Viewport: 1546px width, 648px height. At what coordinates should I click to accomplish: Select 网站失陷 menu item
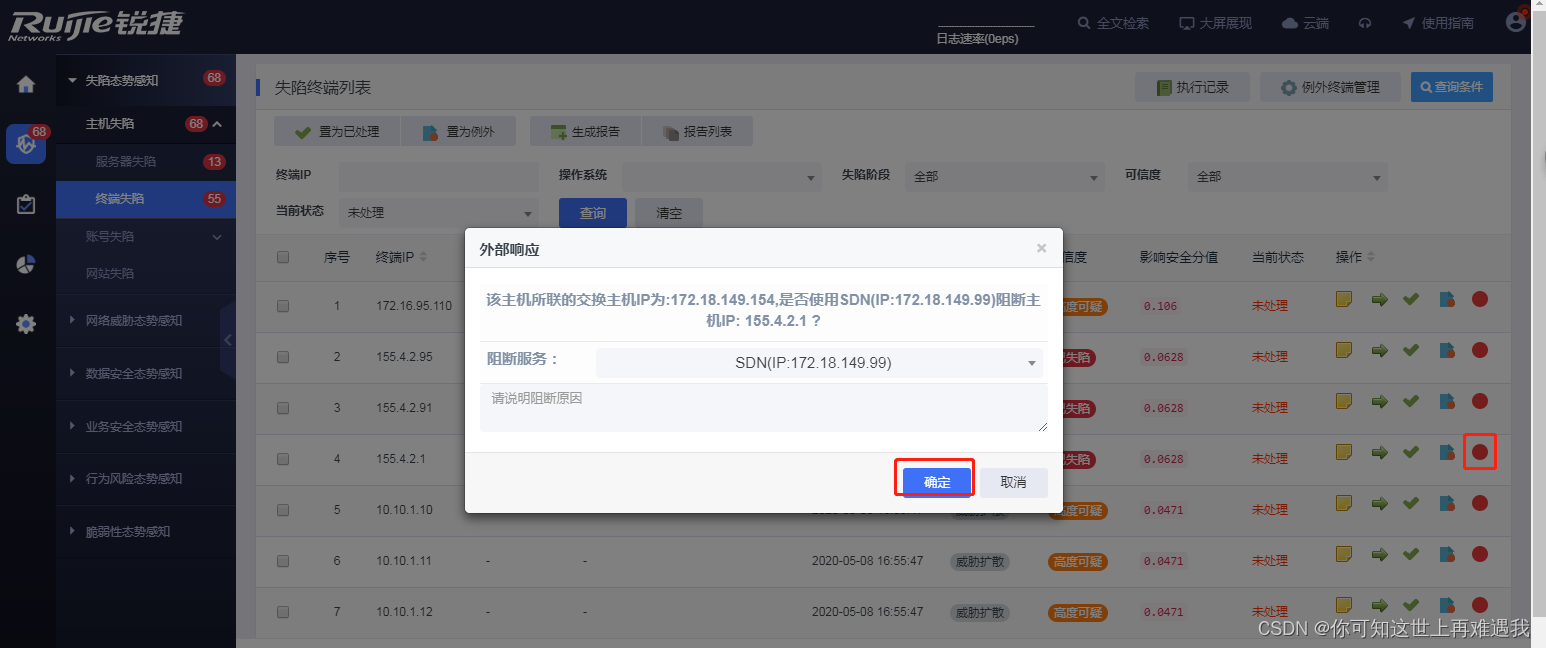point(146,273)
